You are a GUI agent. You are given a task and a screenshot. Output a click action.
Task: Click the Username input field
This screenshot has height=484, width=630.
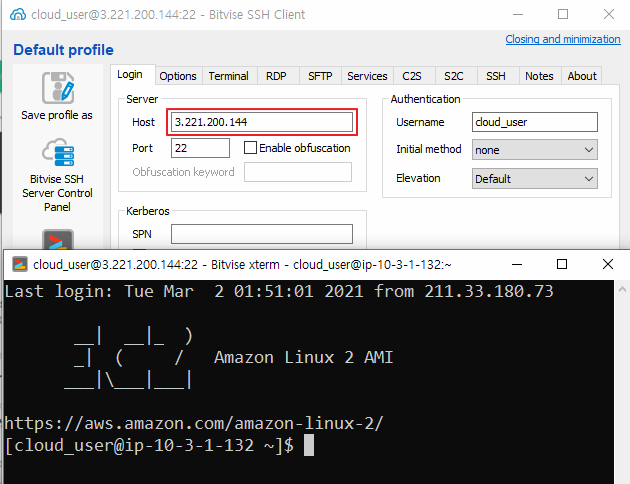(534, 122)
